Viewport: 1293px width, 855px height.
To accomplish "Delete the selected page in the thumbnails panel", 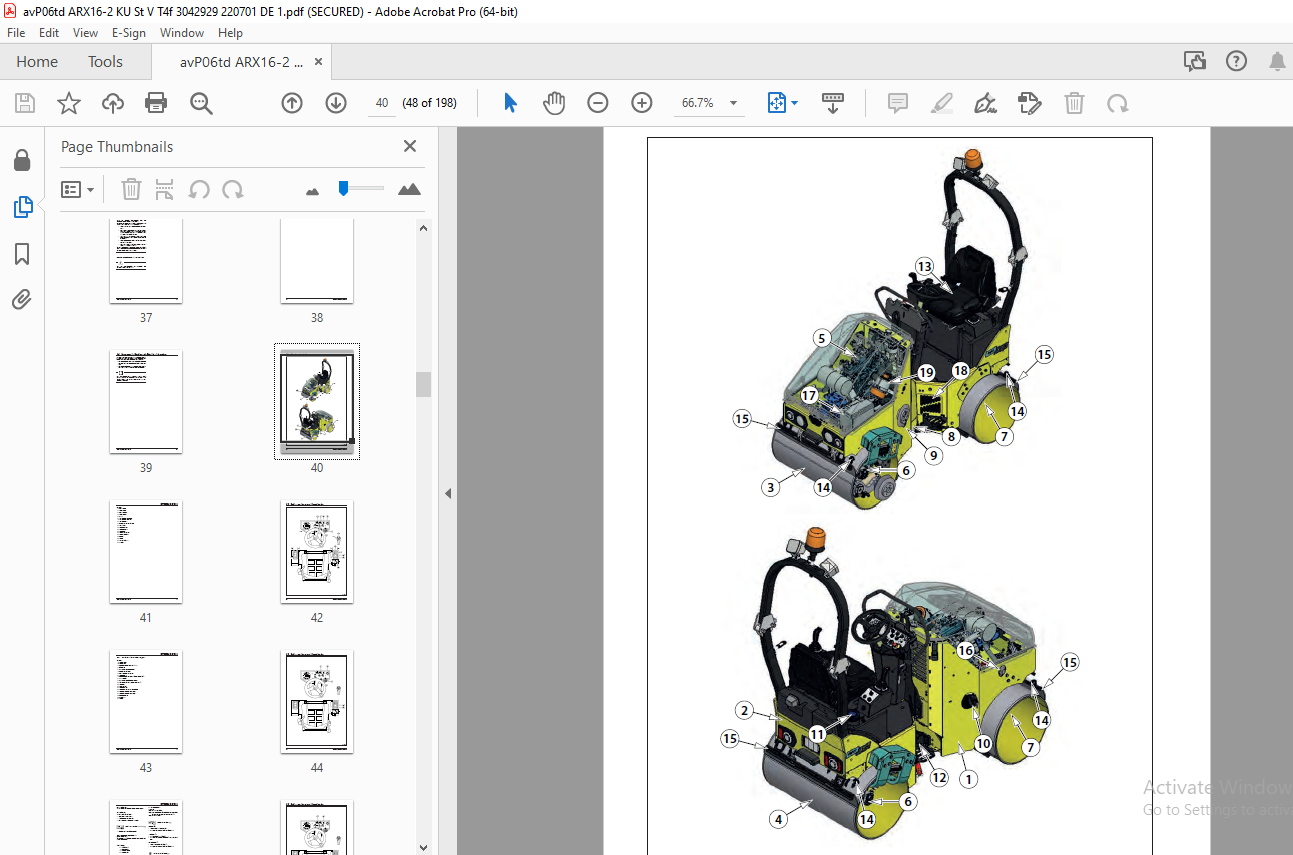I will pyautogui.click(x=131, y=189).
